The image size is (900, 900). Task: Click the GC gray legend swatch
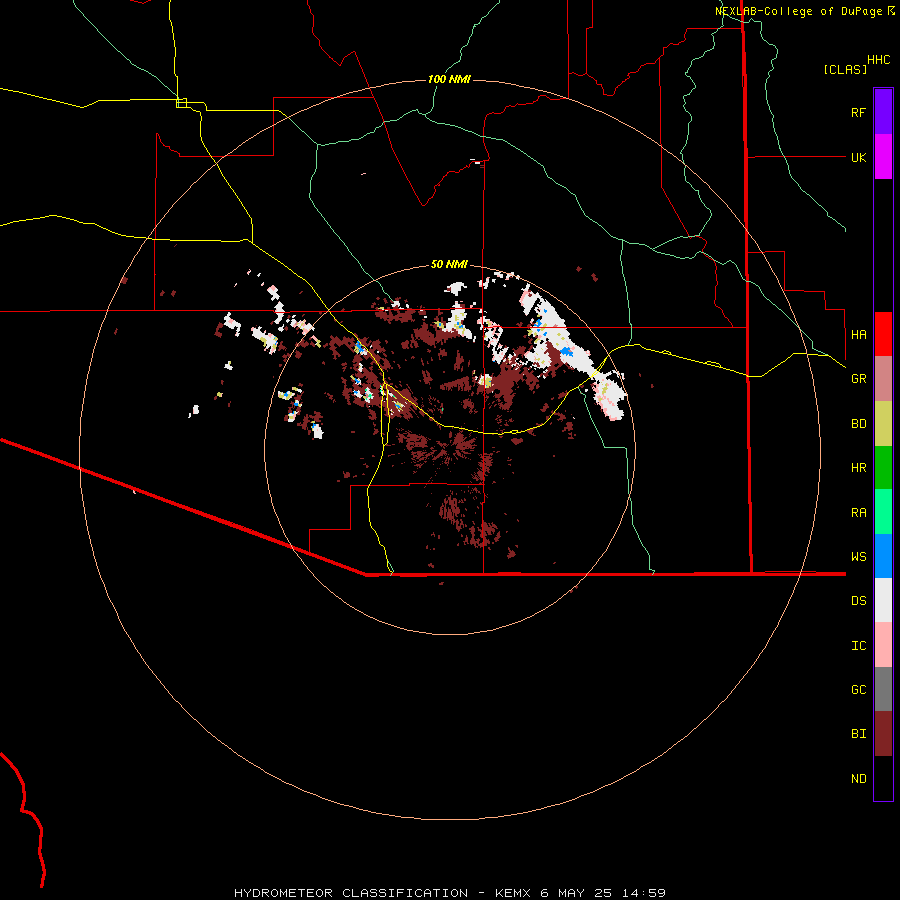(x=883, y=689)
